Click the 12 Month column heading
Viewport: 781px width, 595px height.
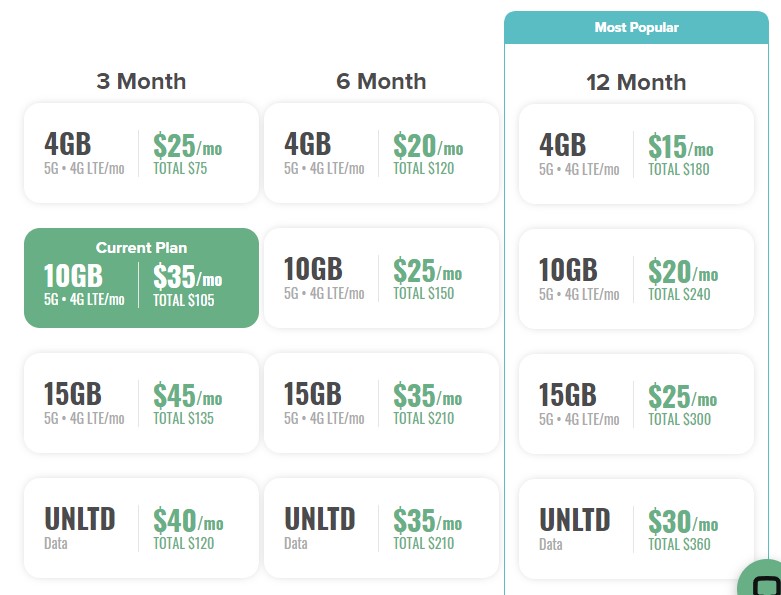pos(637,83)
